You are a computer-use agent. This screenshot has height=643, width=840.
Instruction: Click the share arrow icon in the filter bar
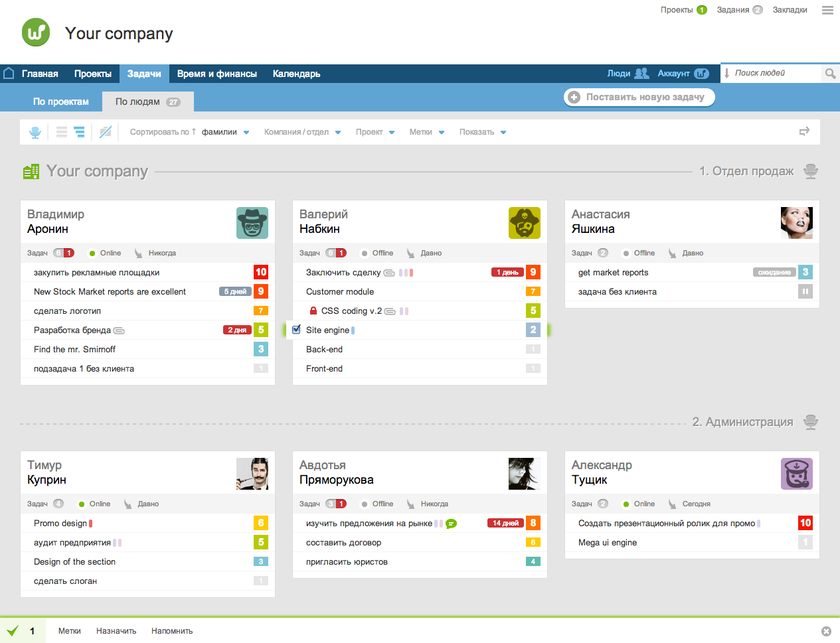804,132
